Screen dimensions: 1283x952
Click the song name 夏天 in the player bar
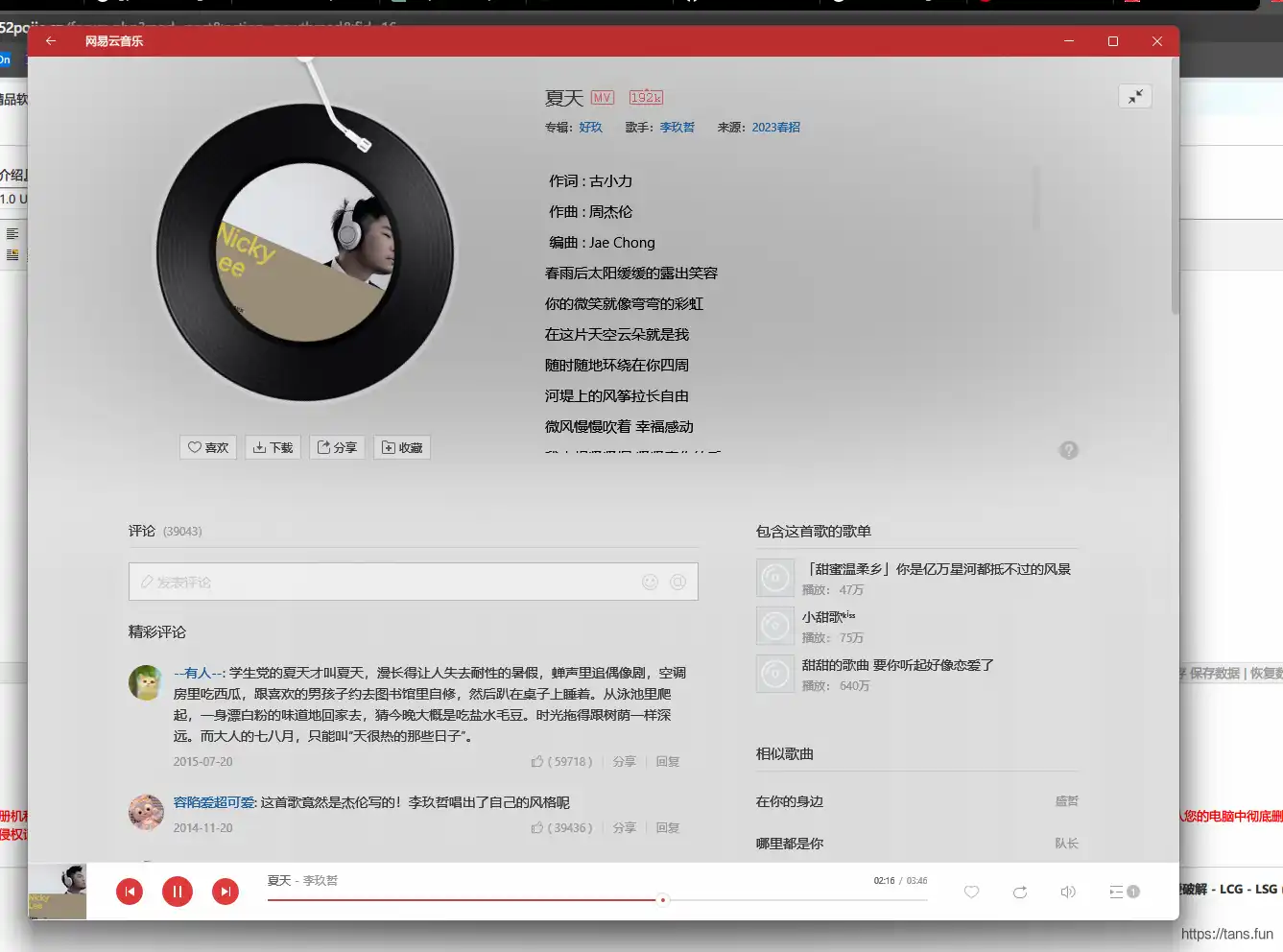[279, 880]
